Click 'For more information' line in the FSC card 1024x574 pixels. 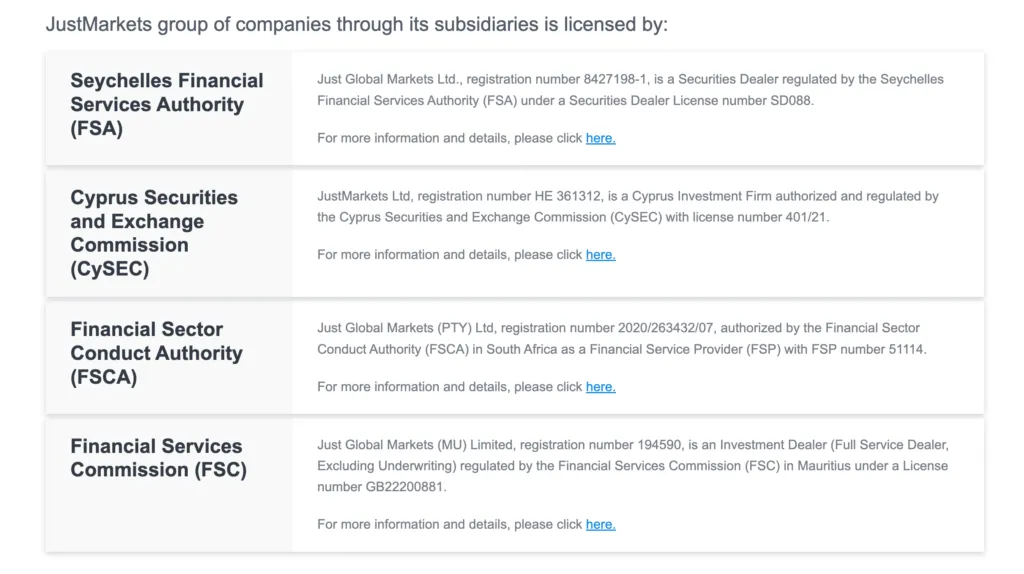tap(466, 524)
